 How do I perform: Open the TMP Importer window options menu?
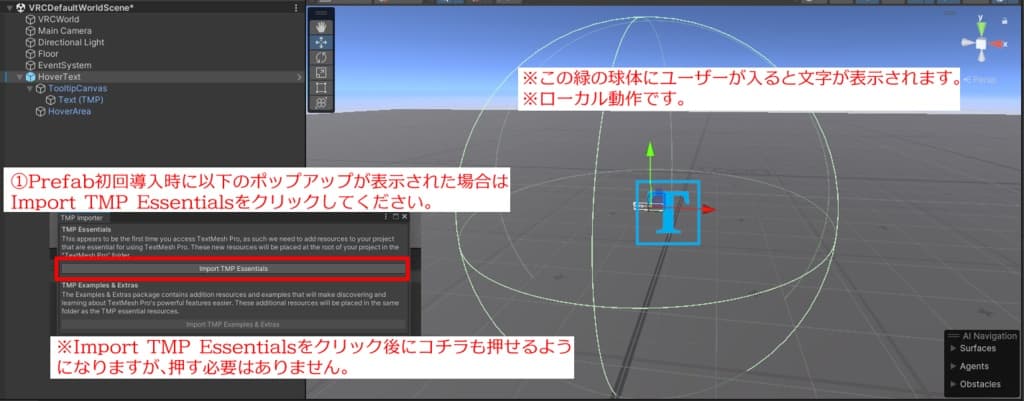[x=386, y=216]
